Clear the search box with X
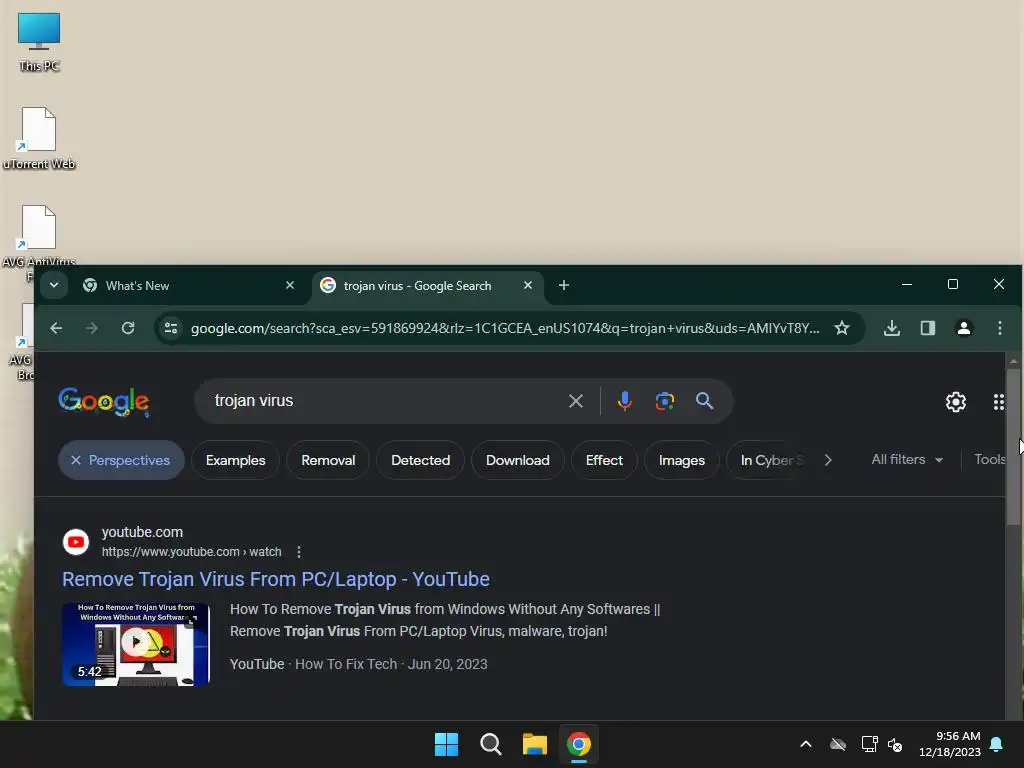Screen dimensions: 1024x768 pyautogui.click(x=575, y=401)
